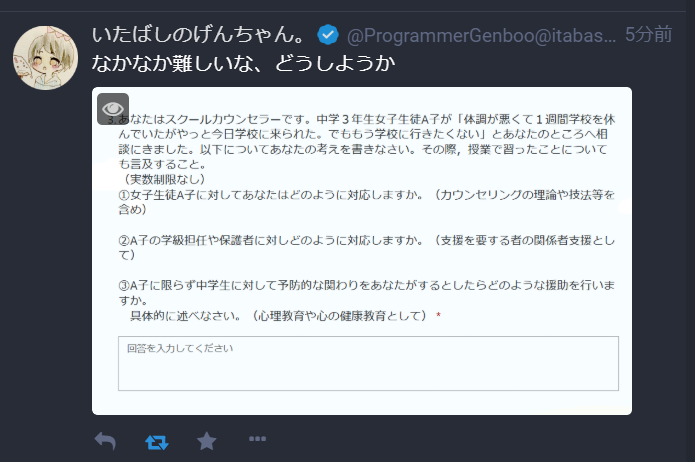
Task: Open the いたばしのげんちゃん。 display name
Action: pos(199,35)
